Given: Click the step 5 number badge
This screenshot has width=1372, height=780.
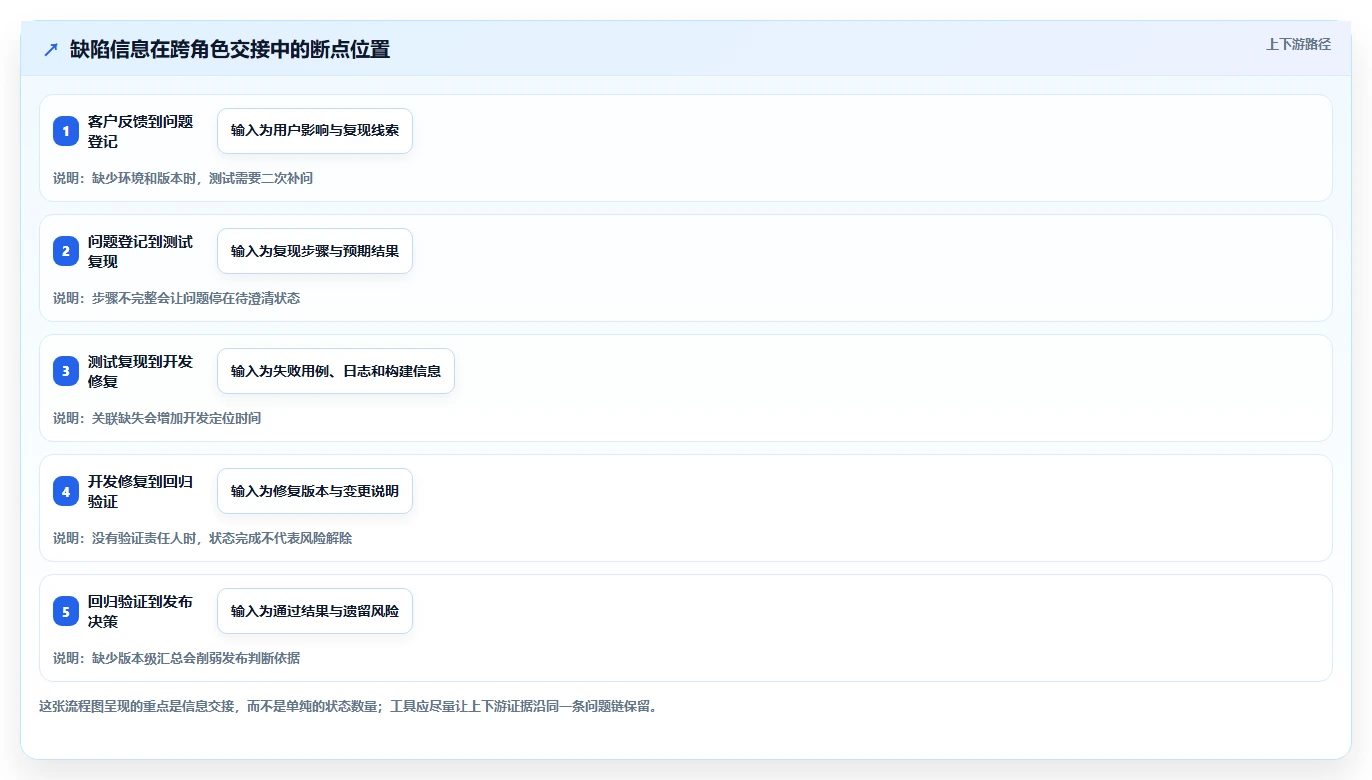Looking at the screenshot, I should (66, 611).
